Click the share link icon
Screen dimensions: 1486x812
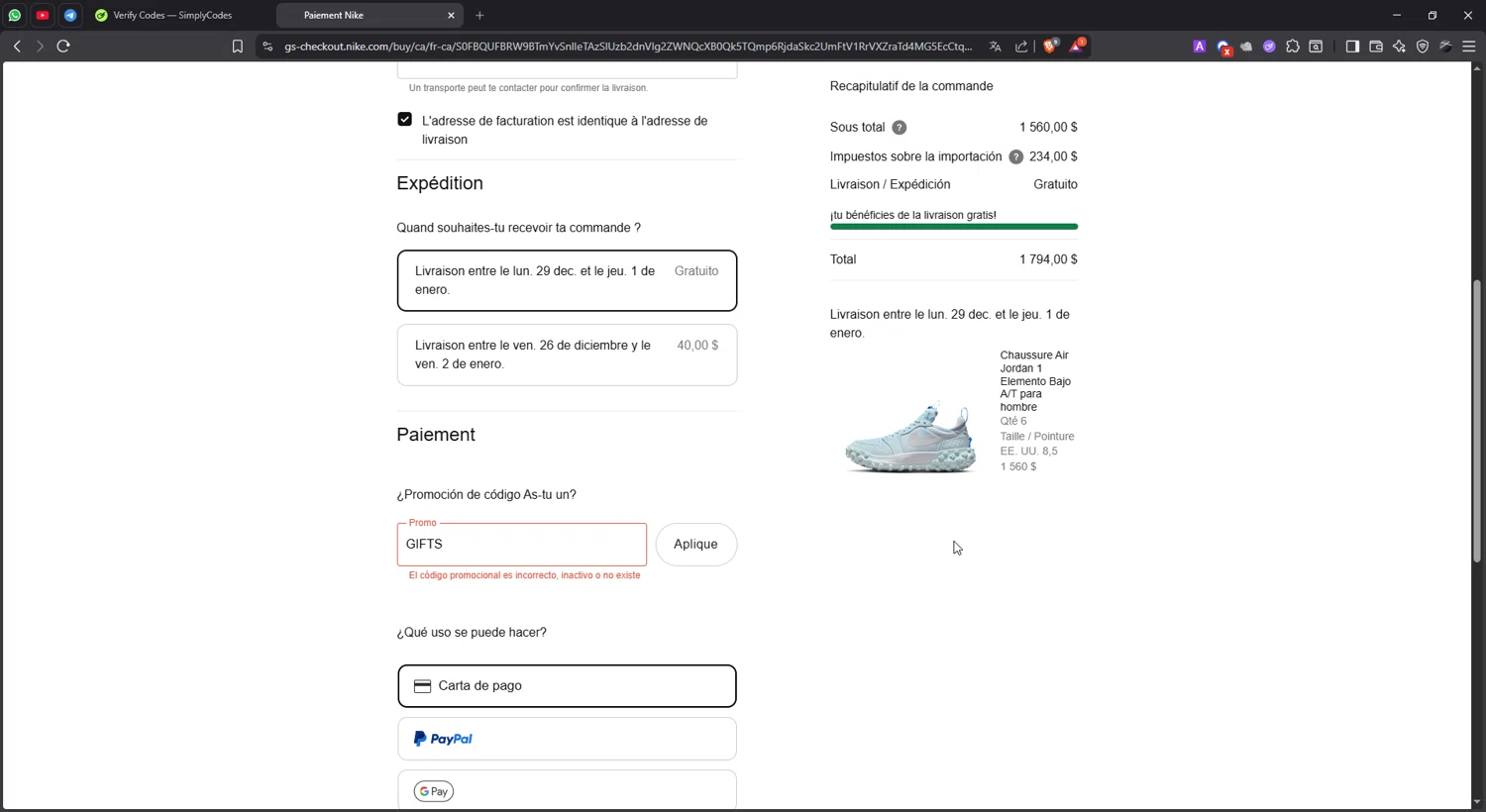tap(1021, 47)
